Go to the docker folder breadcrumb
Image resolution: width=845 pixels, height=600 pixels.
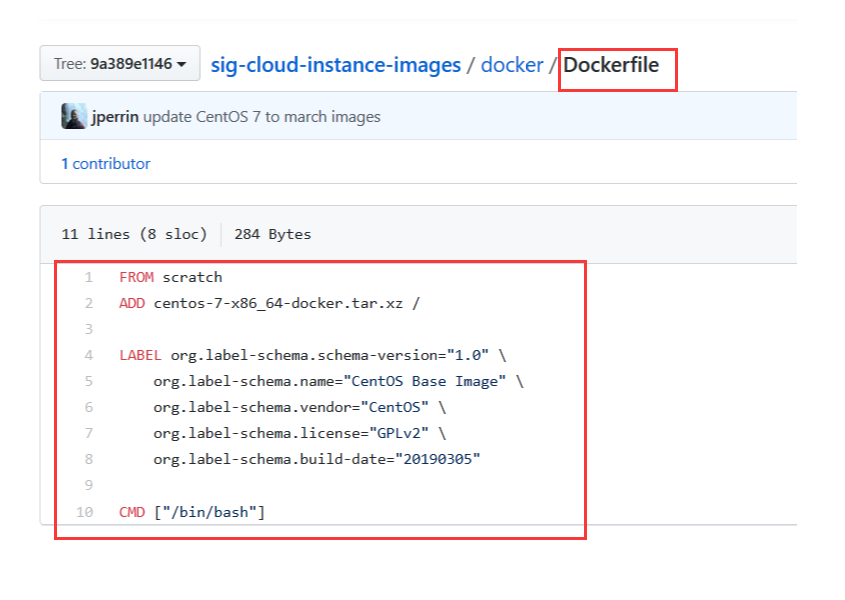click(512, 65)
